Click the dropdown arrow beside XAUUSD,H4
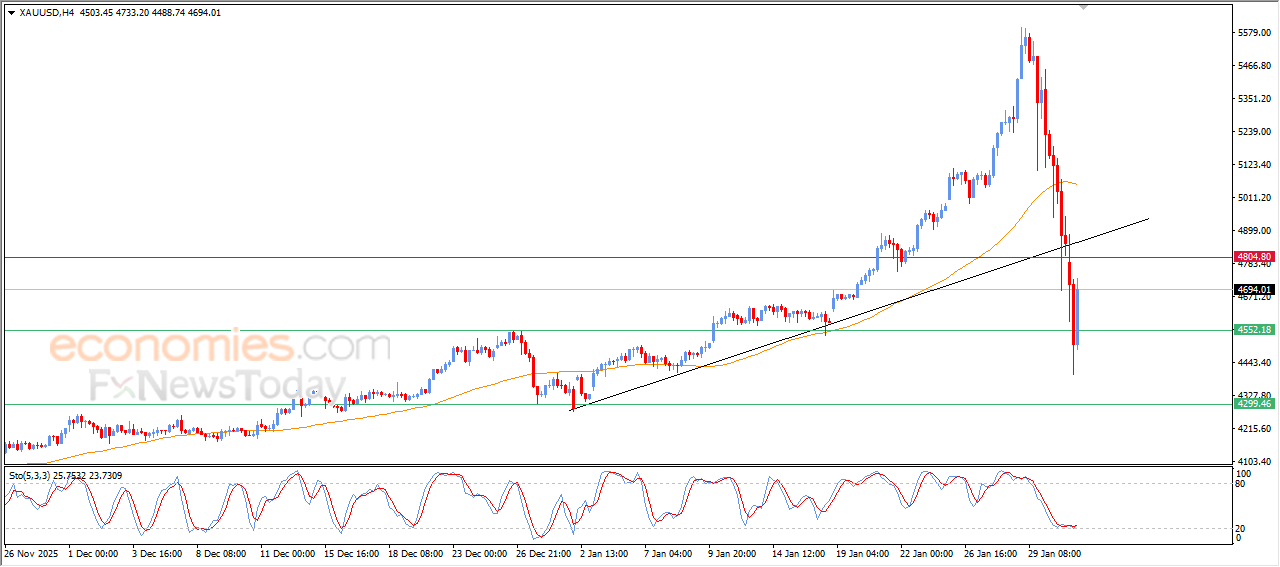1280x567 pixels. click(11, 13)
